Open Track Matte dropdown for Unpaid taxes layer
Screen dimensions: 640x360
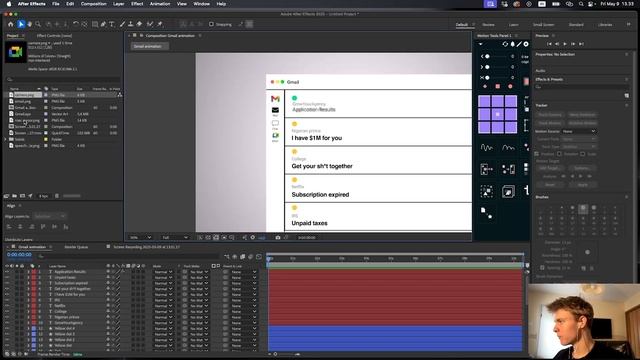click(199, 278)
